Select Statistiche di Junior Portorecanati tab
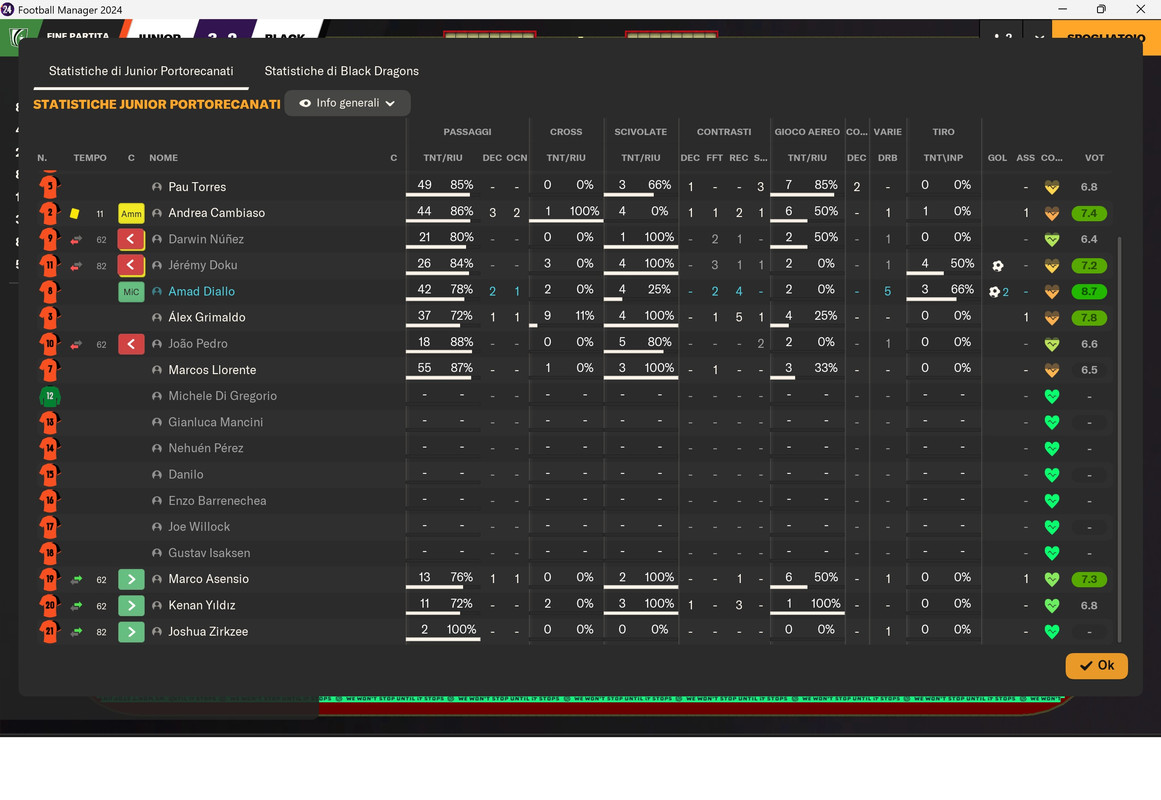This screenshot has width=1161, height=800. (141, 71)
